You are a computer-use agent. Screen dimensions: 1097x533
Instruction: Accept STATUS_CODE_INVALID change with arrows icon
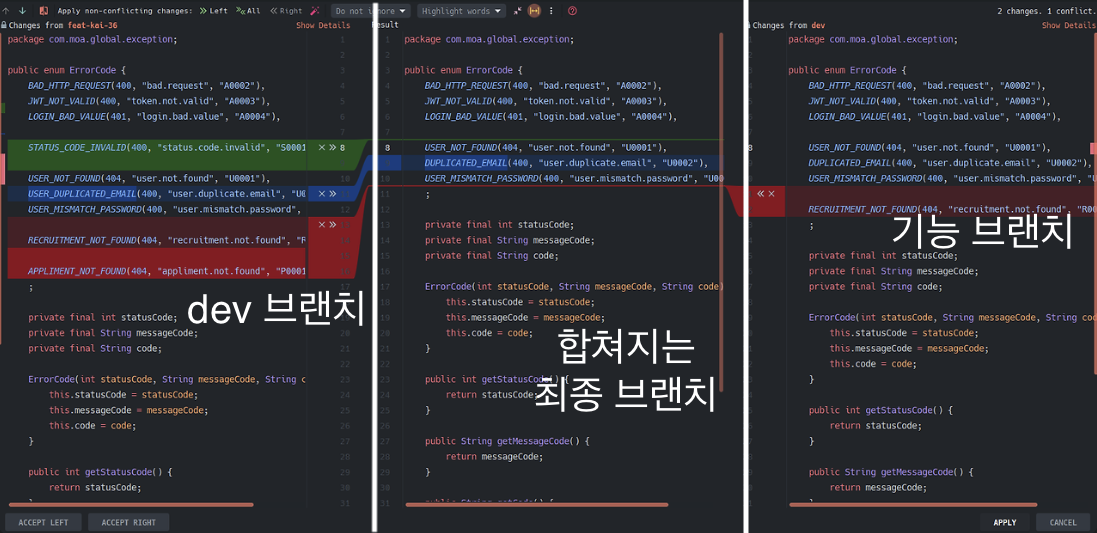[x=332, y=148]
